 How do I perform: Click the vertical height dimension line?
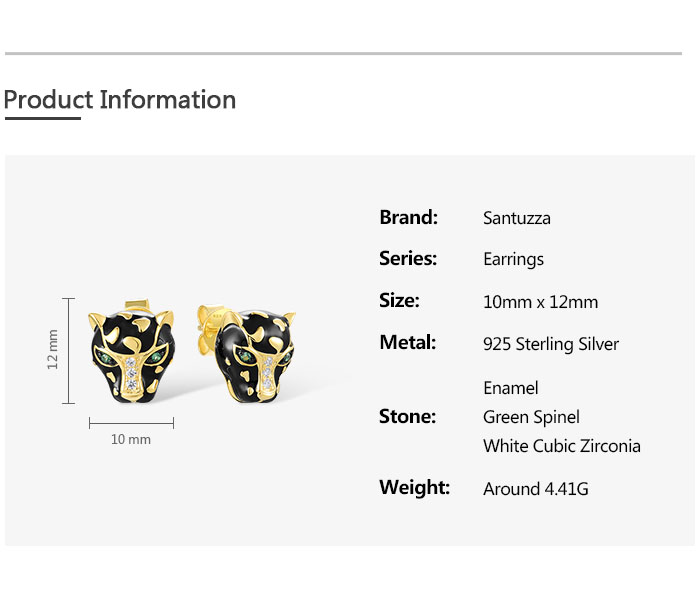[x=69, y=350]
